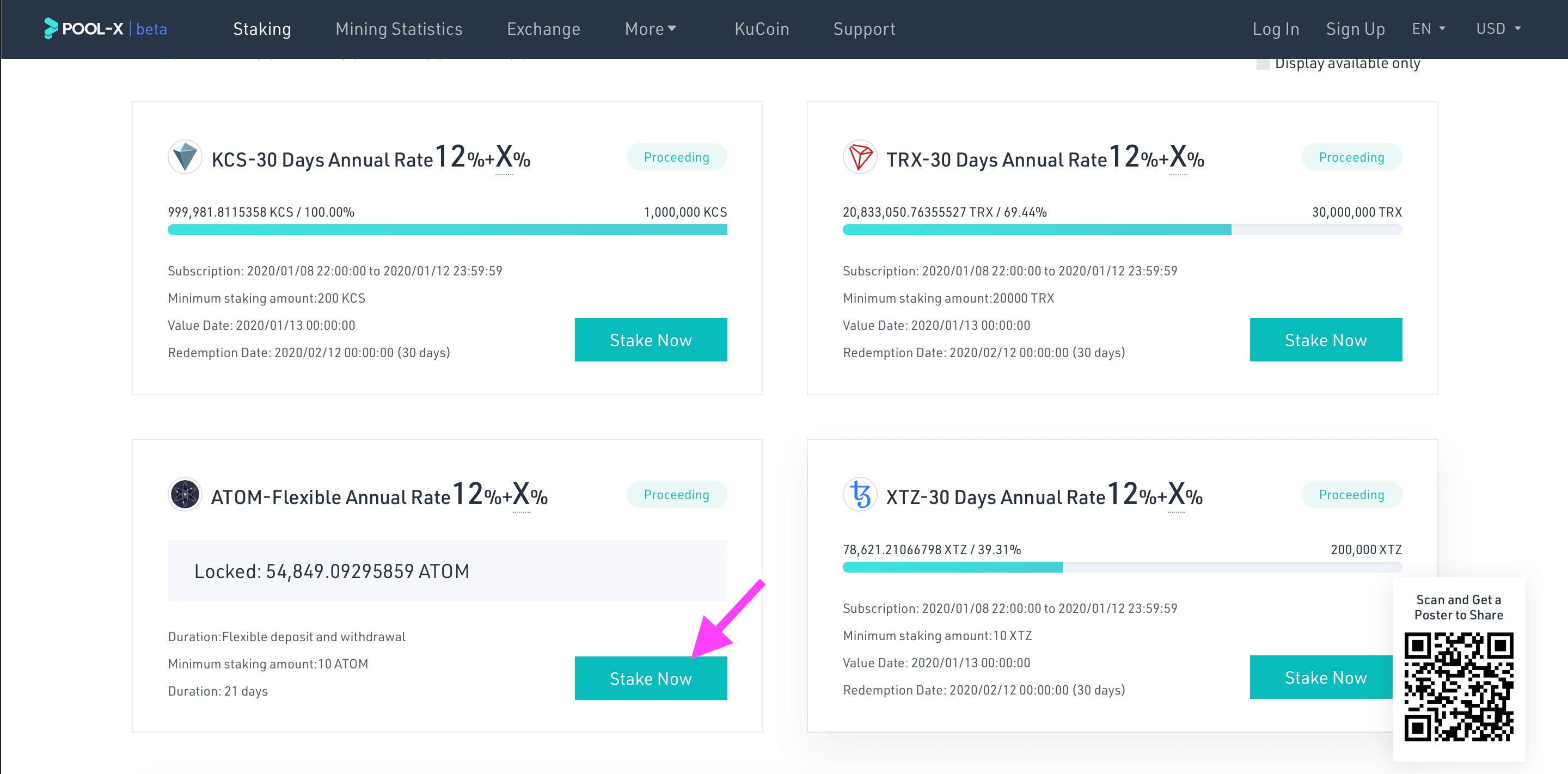1568x774 pixels.
Task: Click '20,833,050.76355527 TRX / 69.44%' text
Action: pos(945,212)
